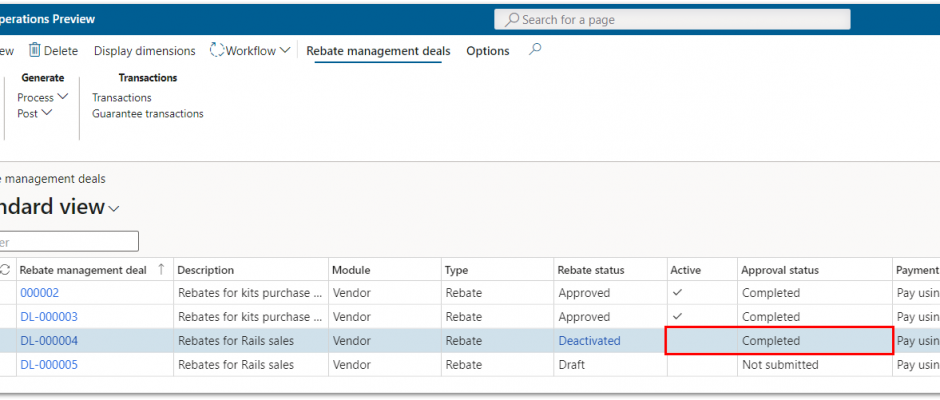Click the Workflow circular icon

[x=216, y=50]
